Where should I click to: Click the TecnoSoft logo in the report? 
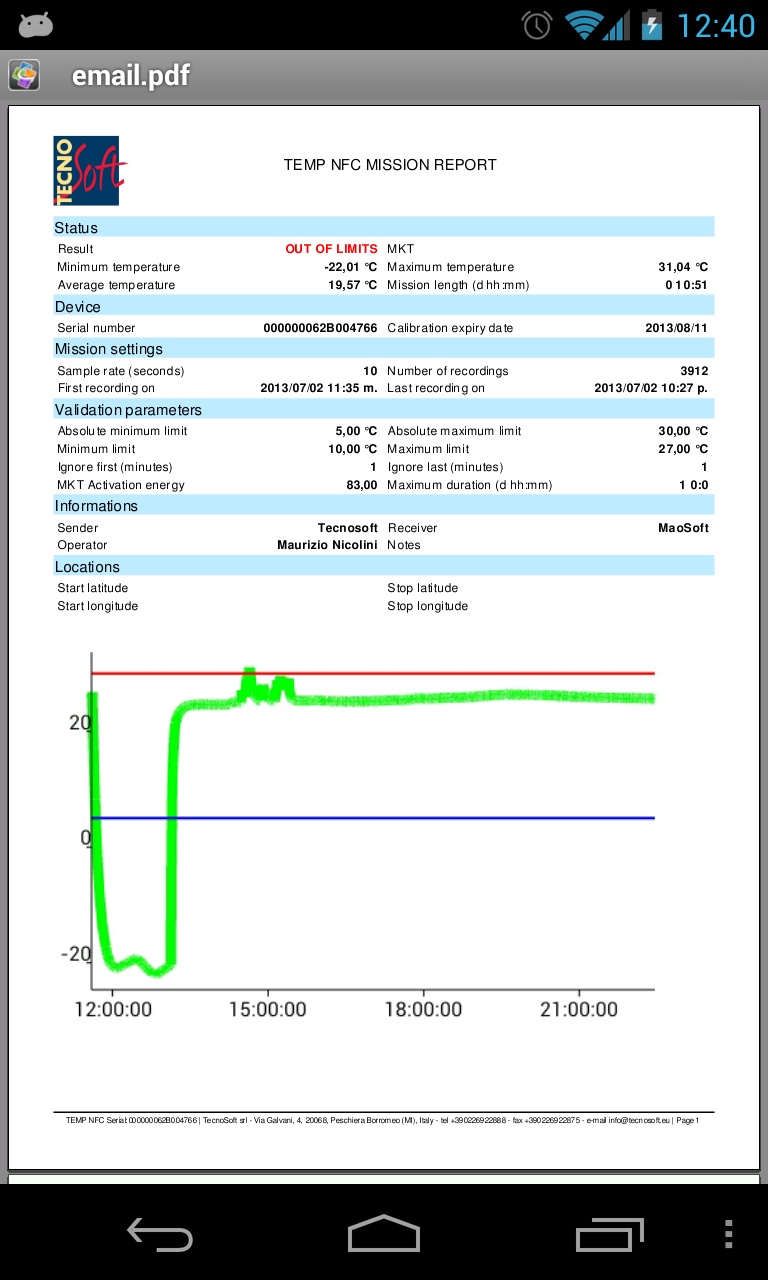pos(87,171)
